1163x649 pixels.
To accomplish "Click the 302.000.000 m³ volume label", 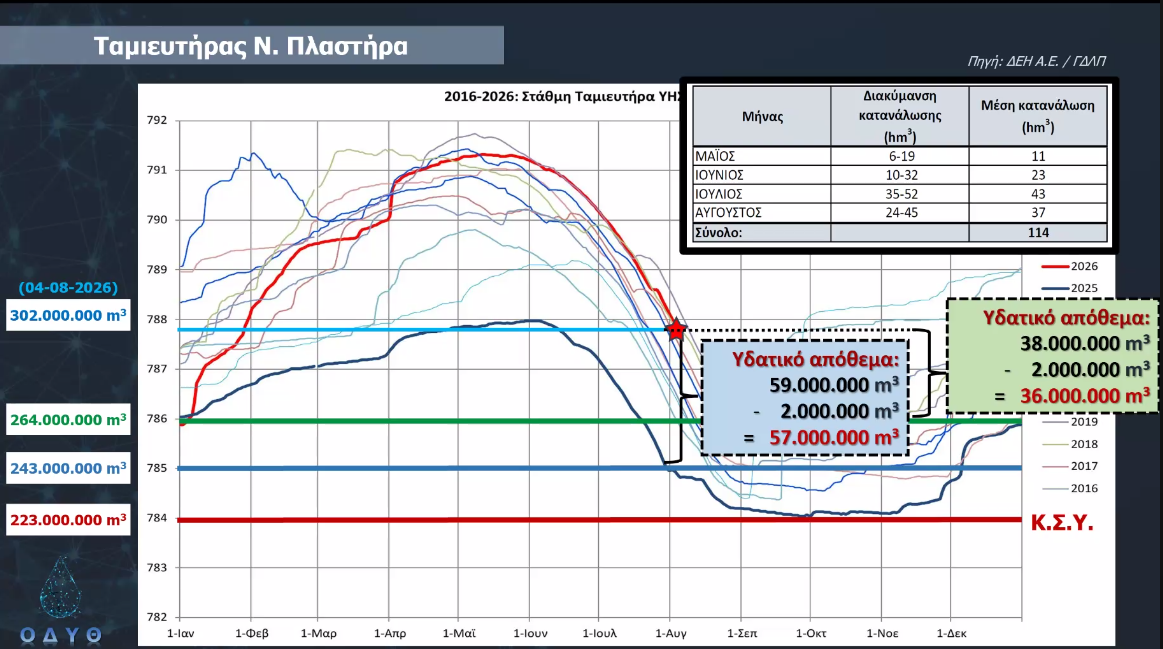I will pos(68,315).
